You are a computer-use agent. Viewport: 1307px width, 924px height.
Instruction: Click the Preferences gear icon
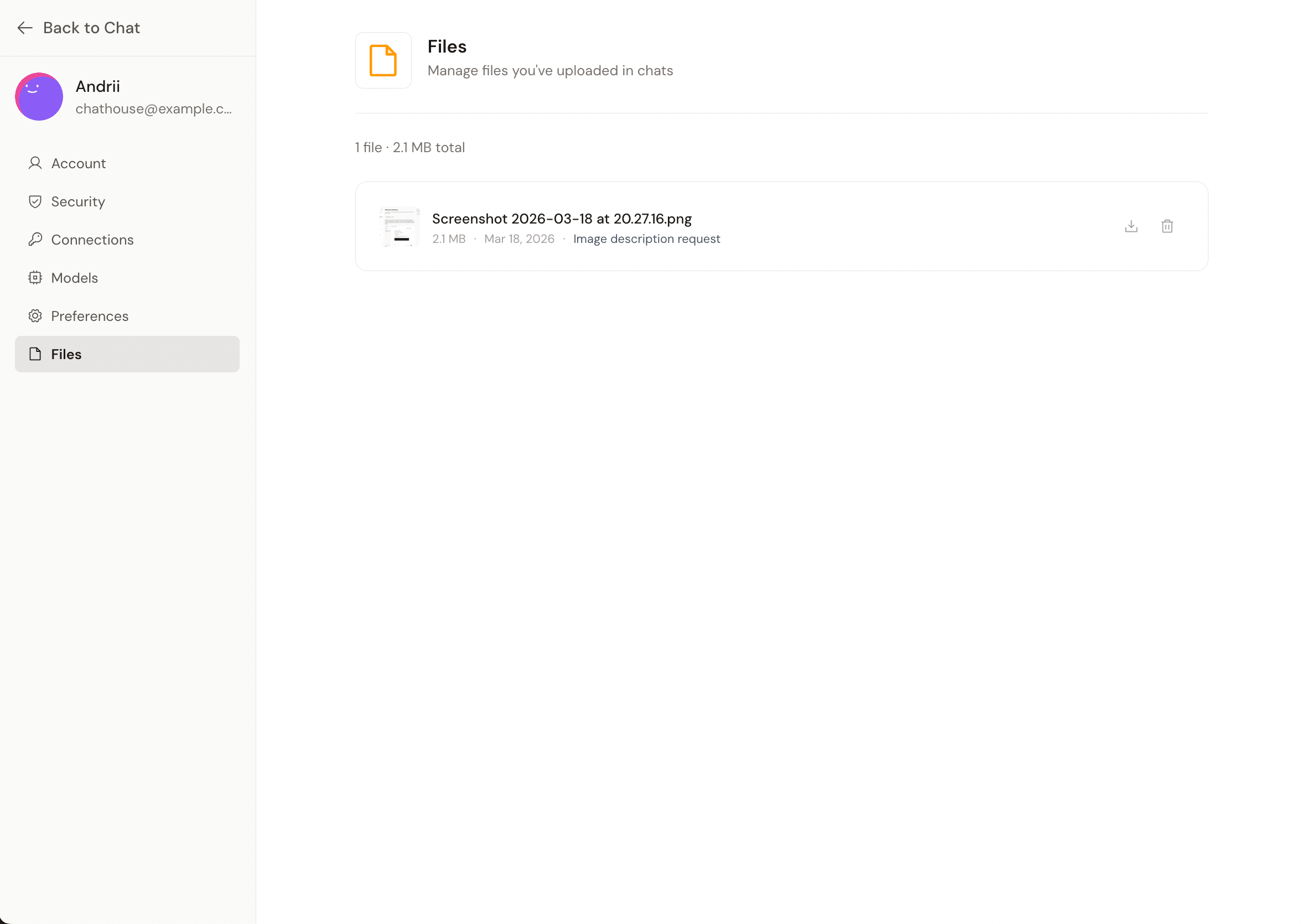[x=35, y=316]
